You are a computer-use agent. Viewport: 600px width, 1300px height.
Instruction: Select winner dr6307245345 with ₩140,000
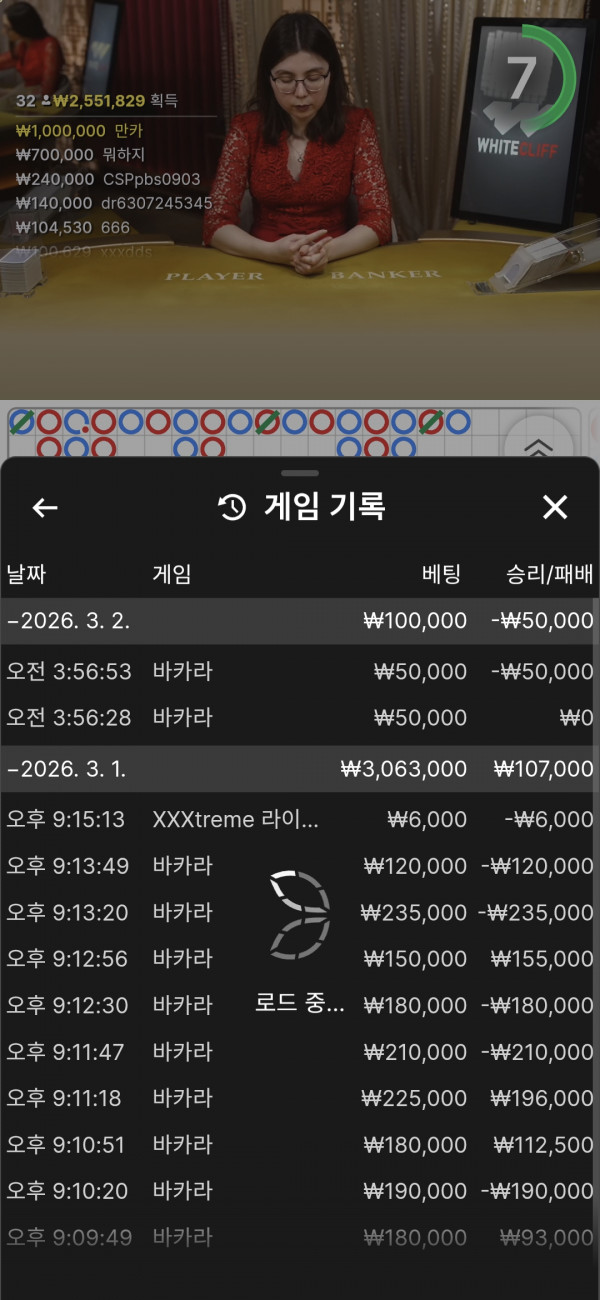click(114, 203)
